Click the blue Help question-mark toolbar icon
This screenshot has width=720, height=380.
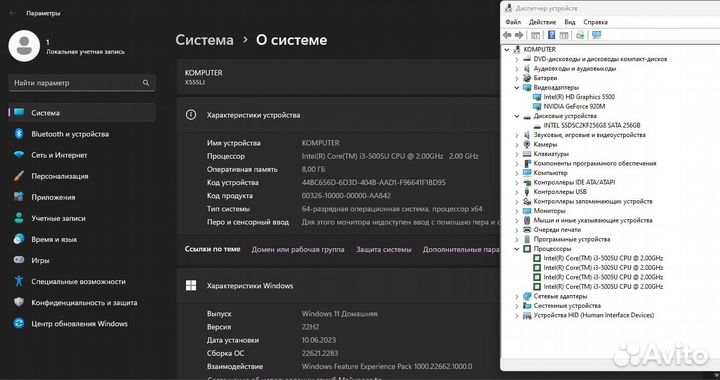coord(552,35)
